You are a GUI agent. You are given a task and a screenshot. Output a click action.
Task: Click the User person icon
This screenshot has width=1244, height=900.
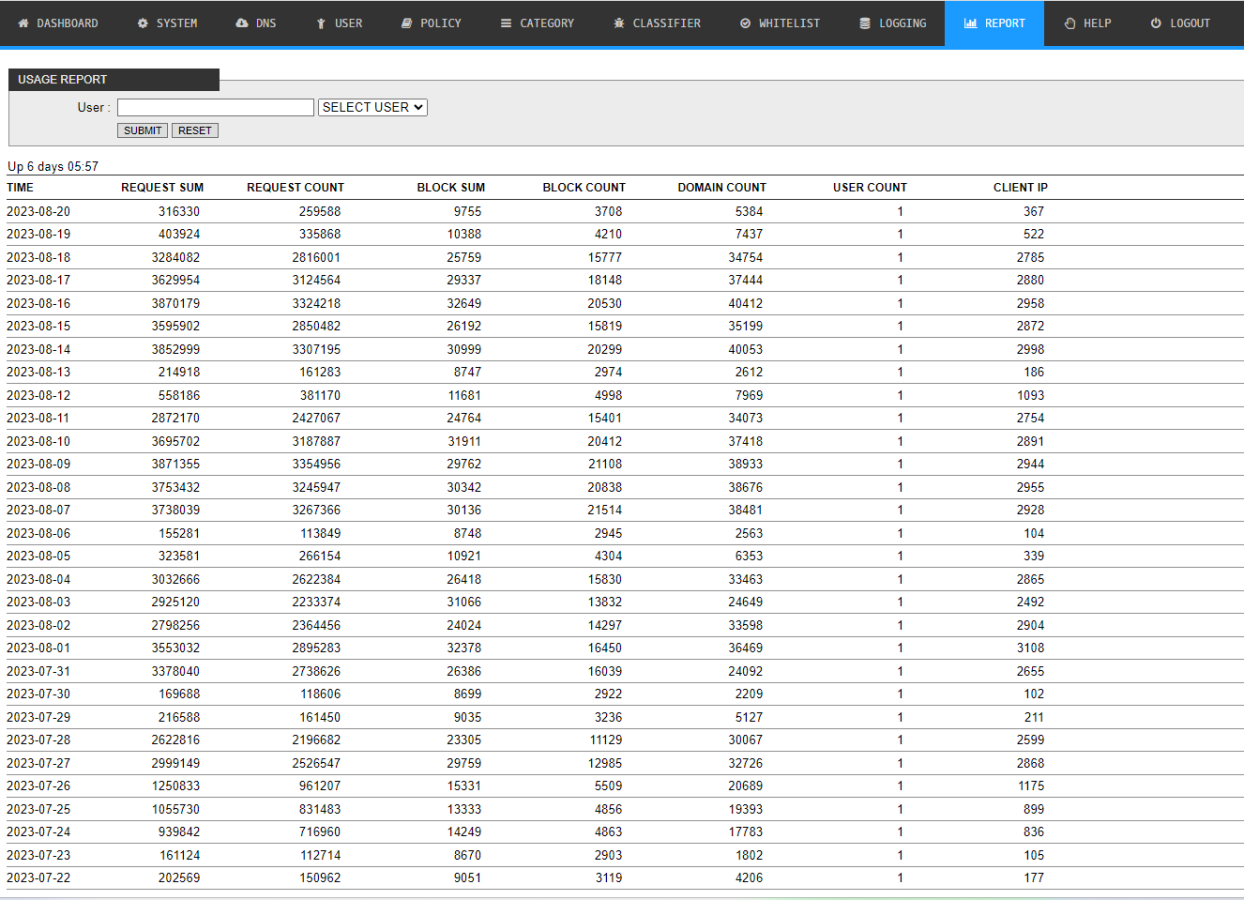(x=321, y=23)
